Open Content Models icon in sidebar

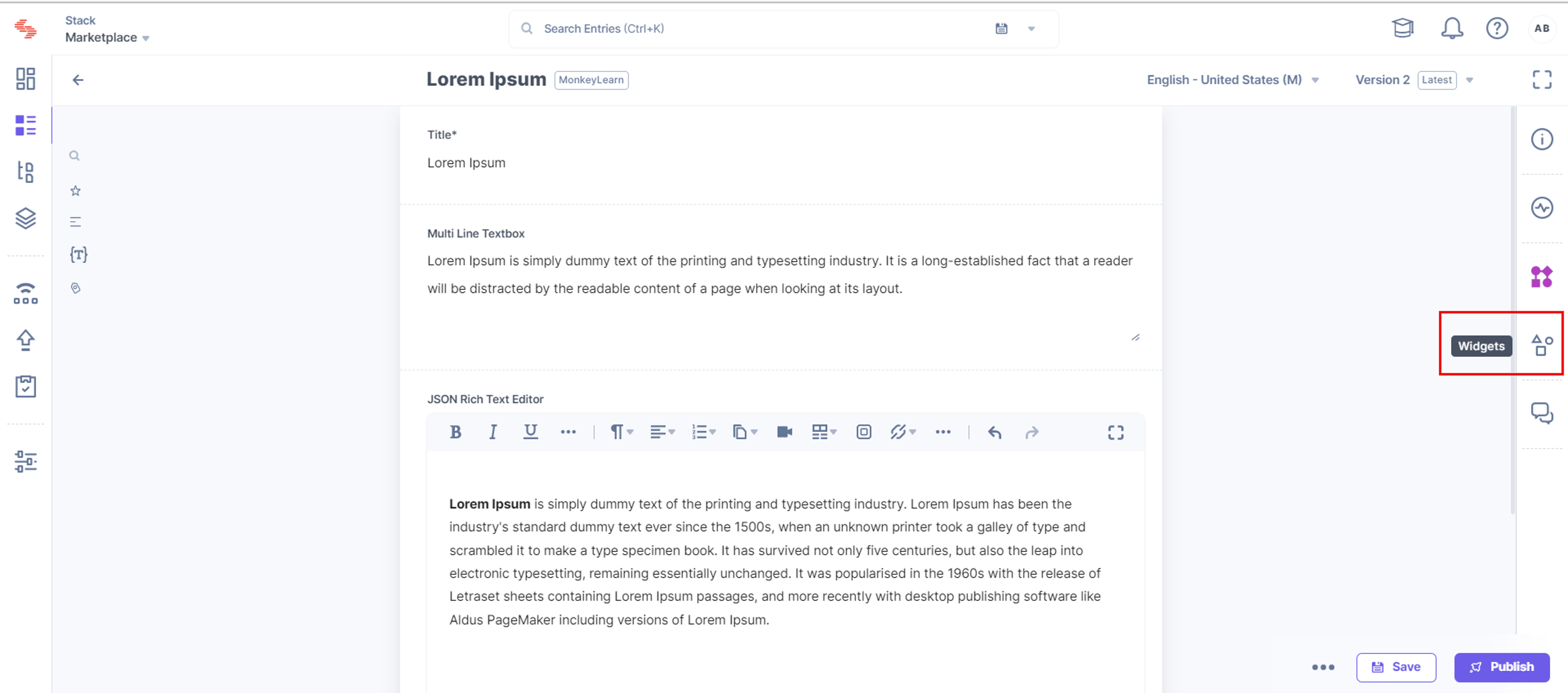point(26,171)
